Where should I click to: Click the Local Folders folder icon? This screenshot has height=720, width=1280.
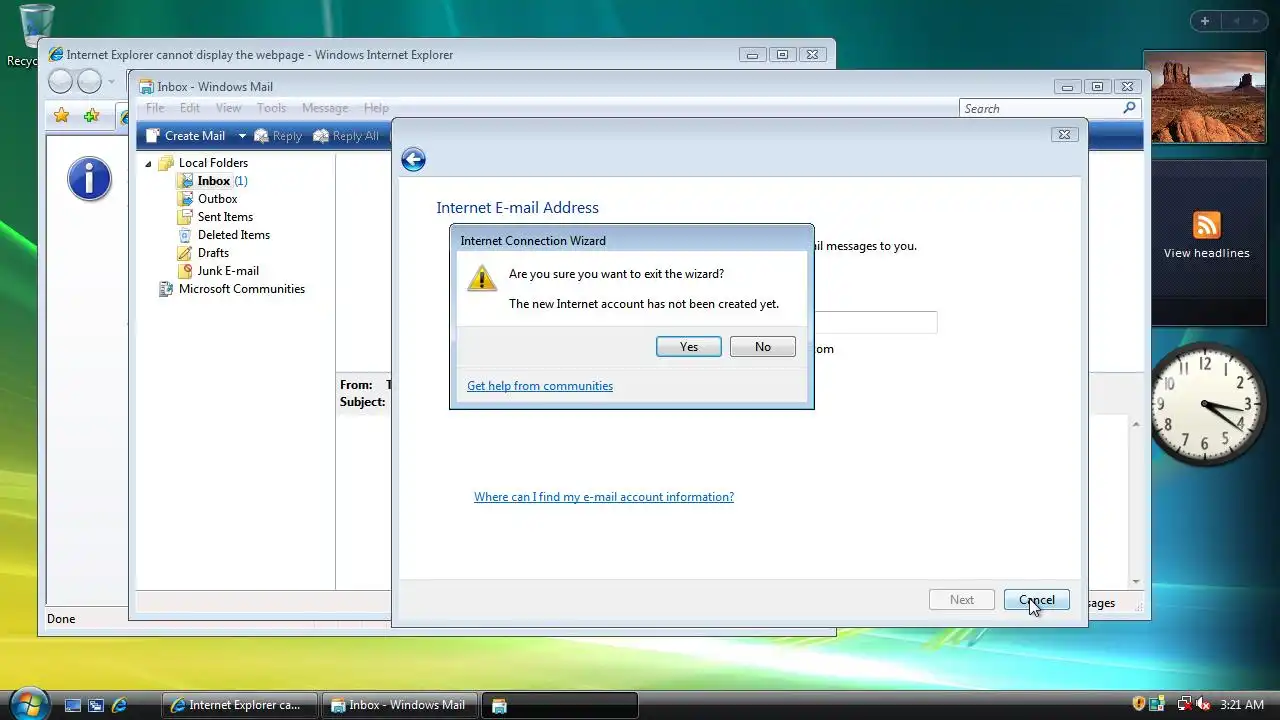(x=166, y=163)
